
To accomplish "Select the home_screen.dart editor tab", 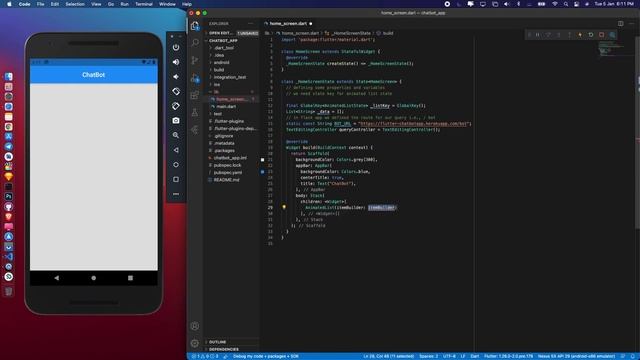I will coord(289,24).
